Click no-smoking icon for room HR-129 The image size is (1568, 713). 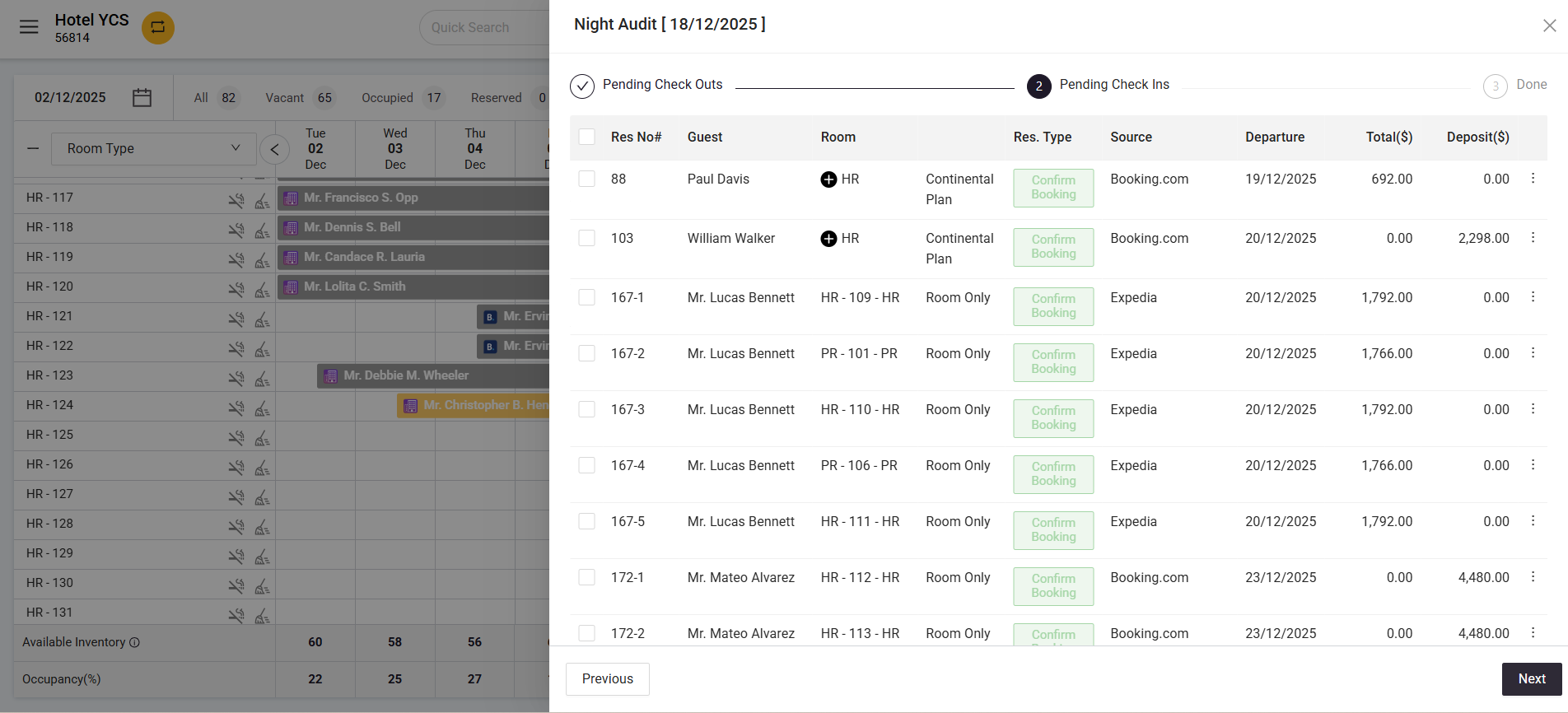[236, 556]
